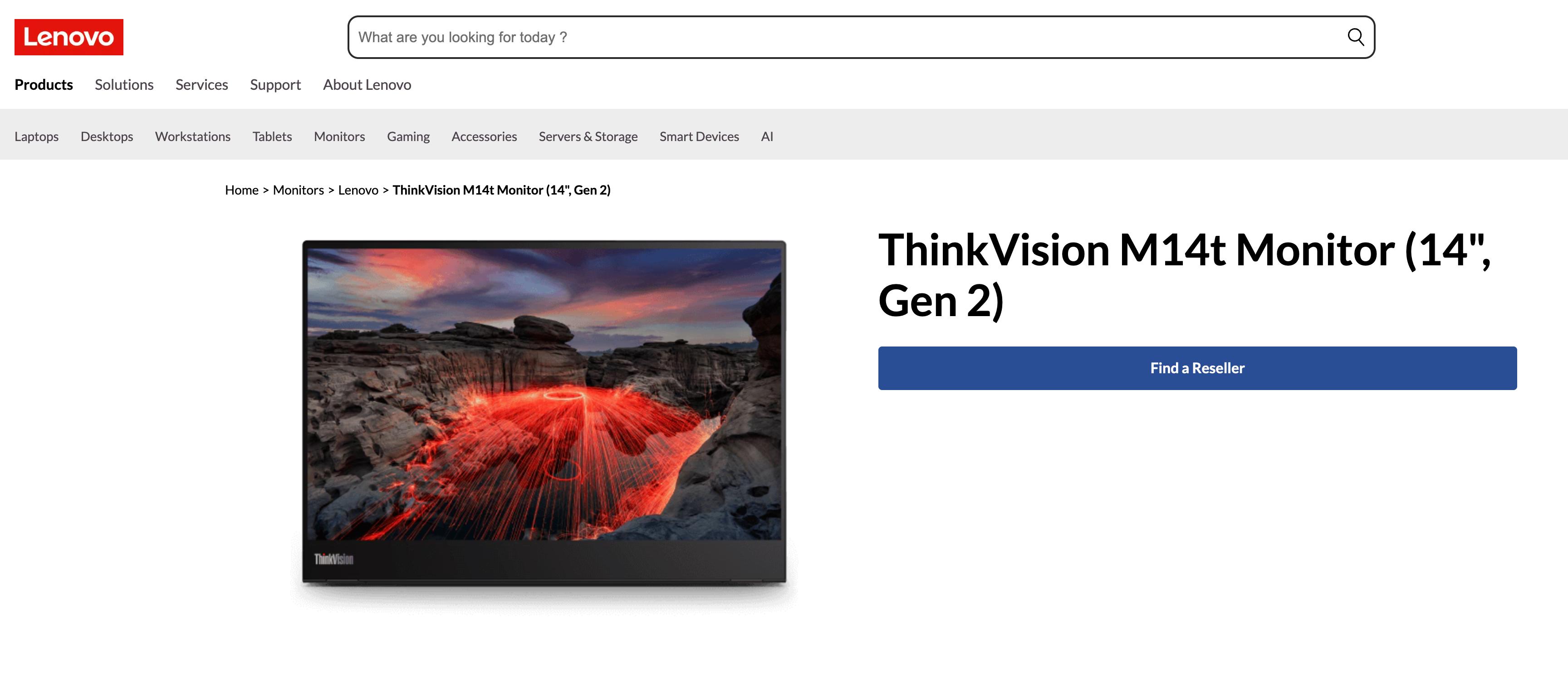Image resolution: width=1568 pixels, height=693 pixels.
Task: Open the Solutions menu
Action: click(124, 84)
